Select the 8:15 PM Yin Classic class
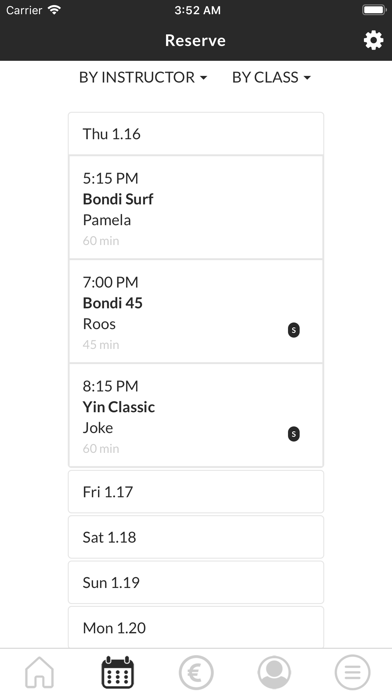Image resolution: width=392 pixels, height=696 pixels. [196, 415]
